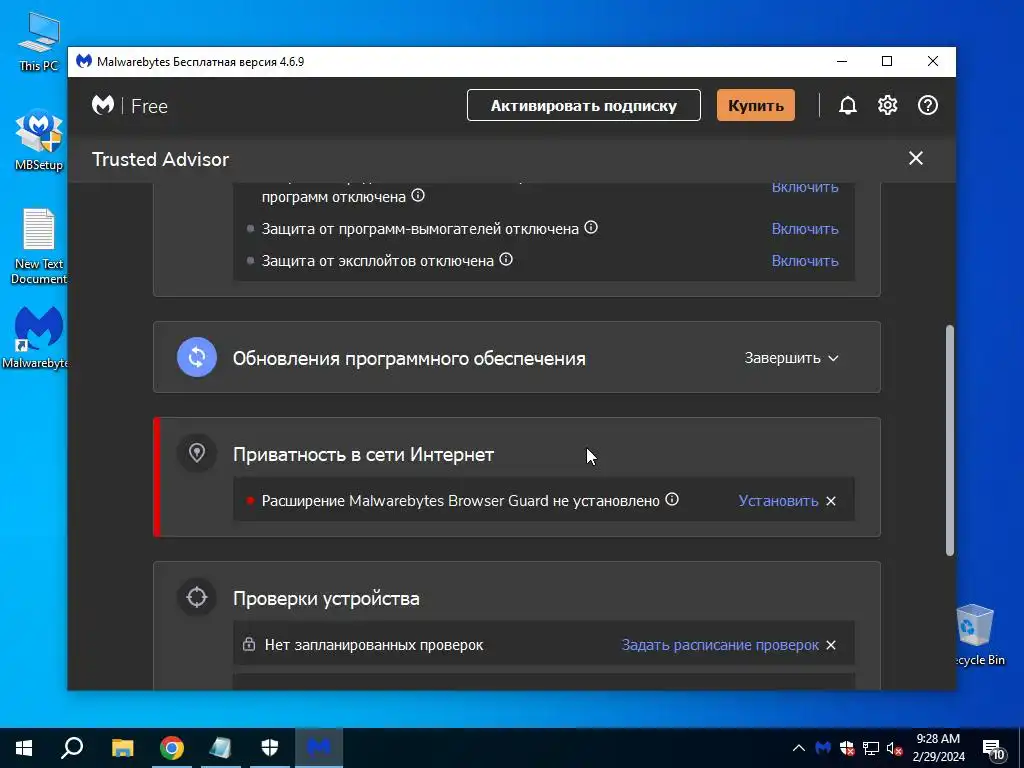Viewport: 1024px width, 768px height.
Task: Open the notebook app on taskbar
Action: [x=221, y=748]
